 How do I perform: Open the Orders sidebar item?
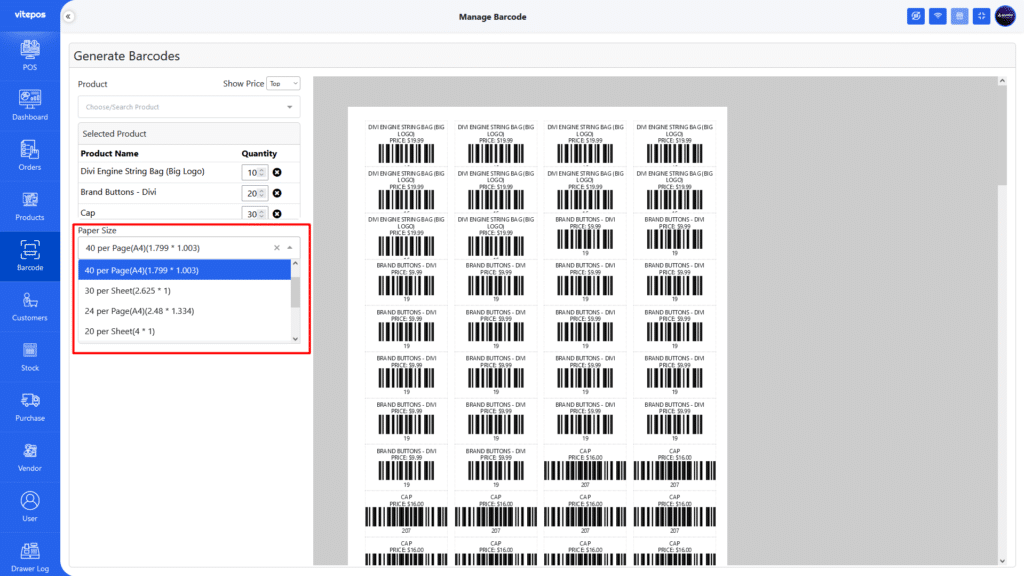pyautogui.click(x=30, y=156)
